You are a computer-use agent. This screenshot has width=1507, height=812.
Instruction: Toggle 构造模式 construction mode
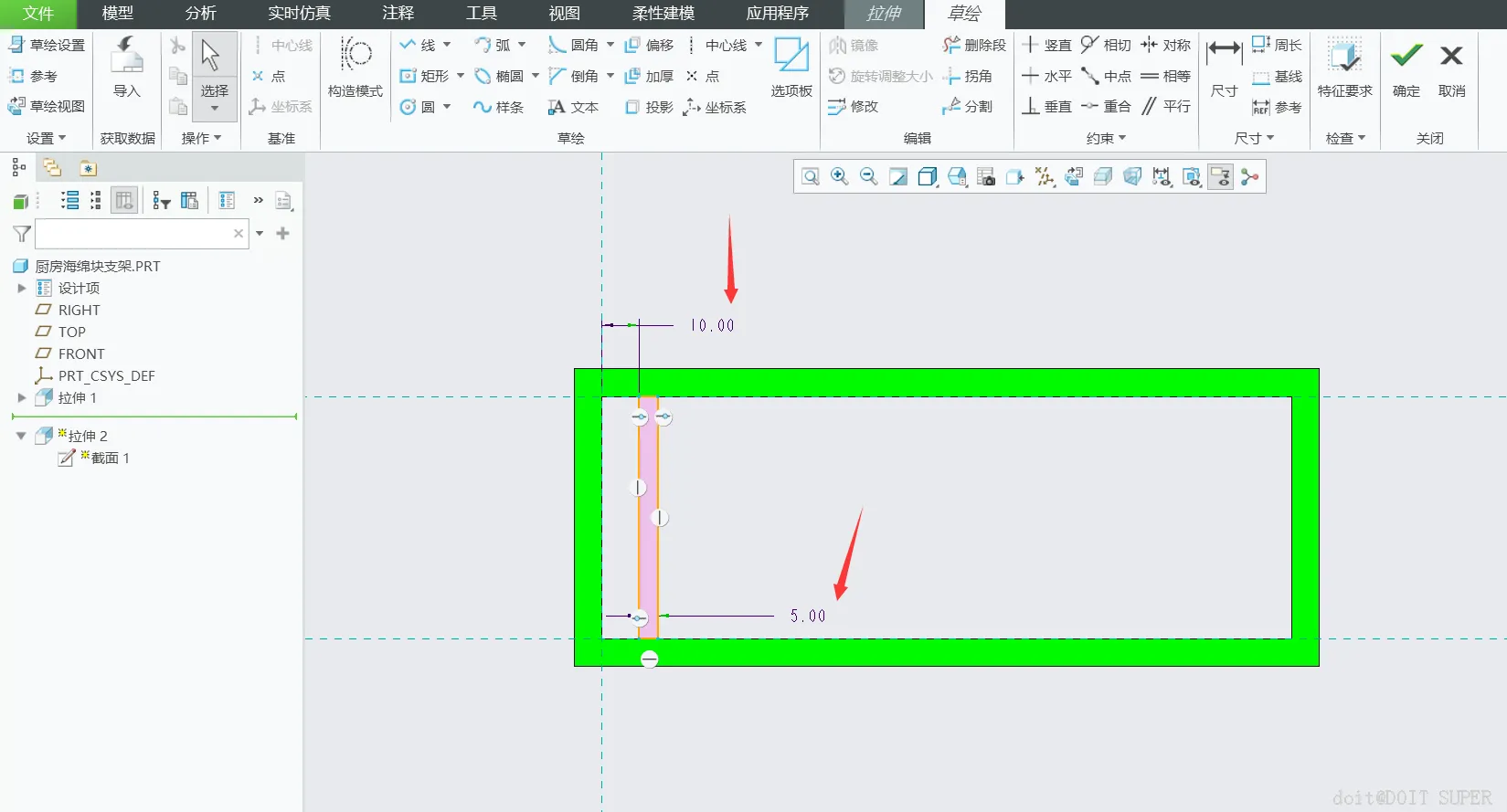[356, 67]
